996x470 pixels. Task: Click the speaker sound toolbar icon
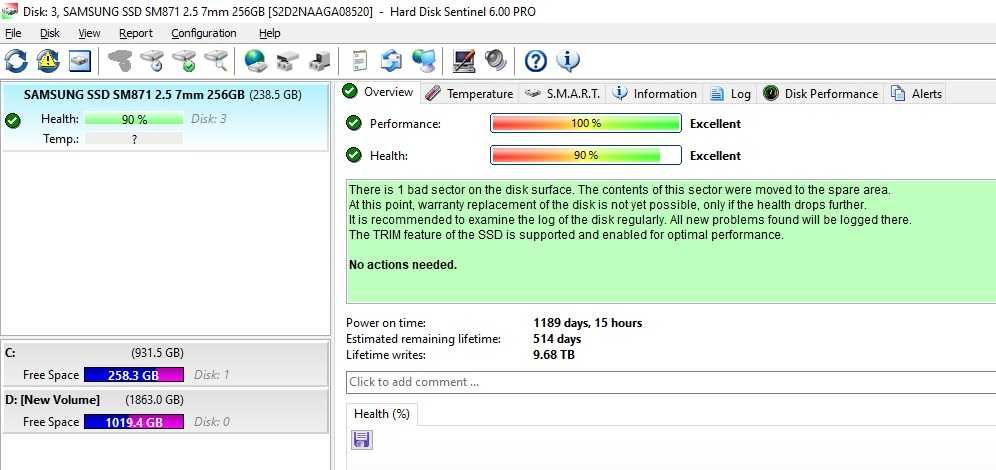tap(495, 61)
